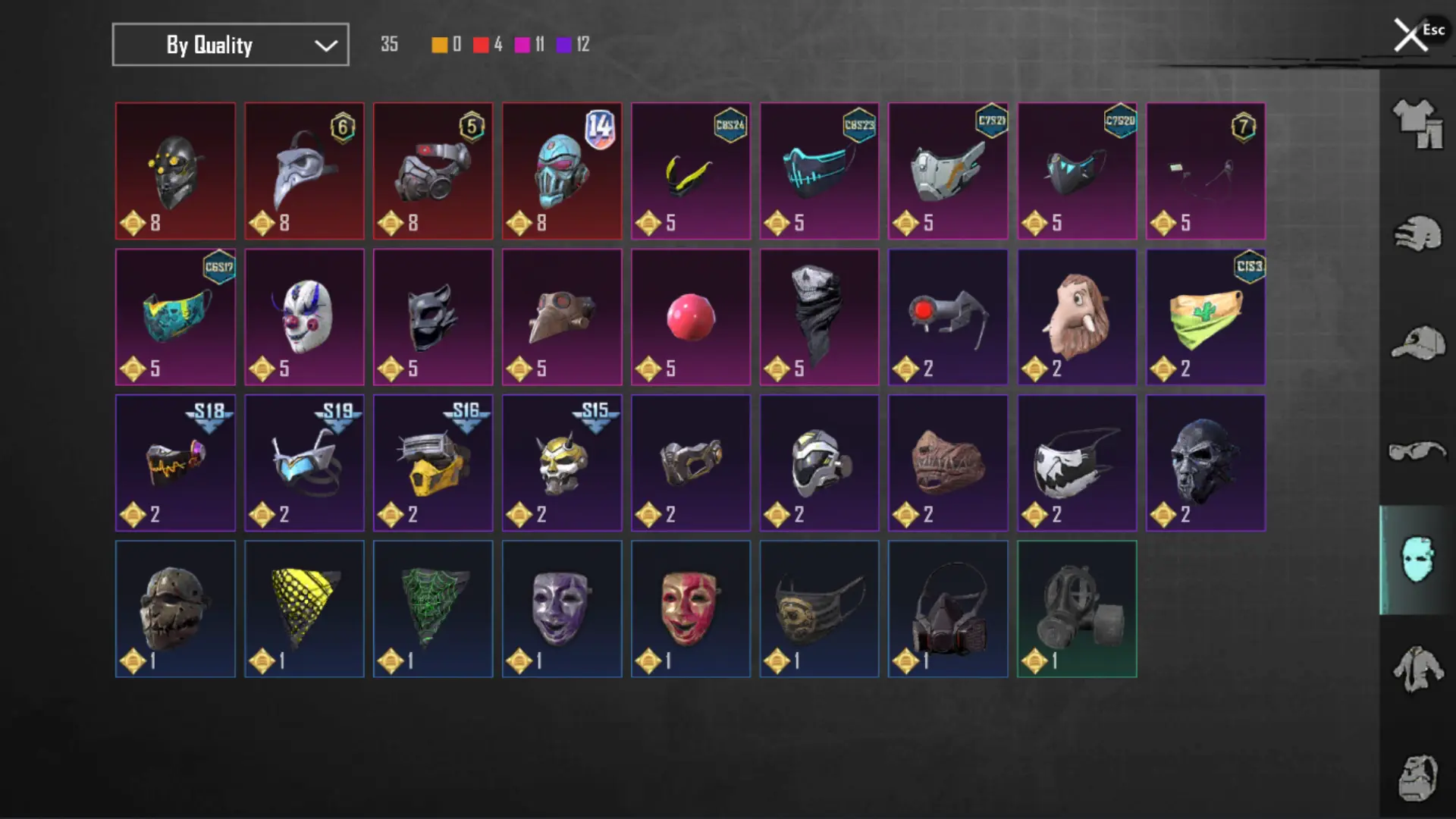Choose the C1S3 green scarf item
The width and height of the screenshot is (1456, 819).
point(1206,317)
